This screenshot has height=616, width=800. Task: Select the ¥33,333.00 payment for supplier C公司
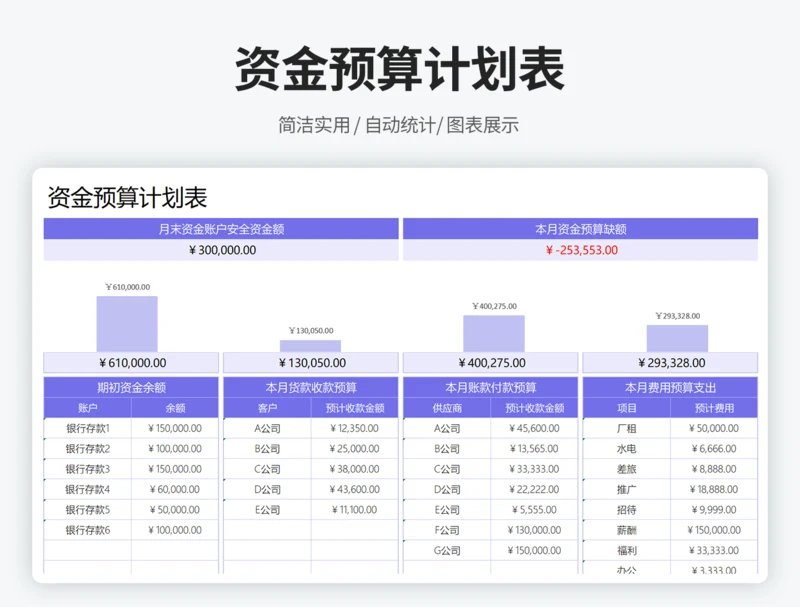coord(534,469)
